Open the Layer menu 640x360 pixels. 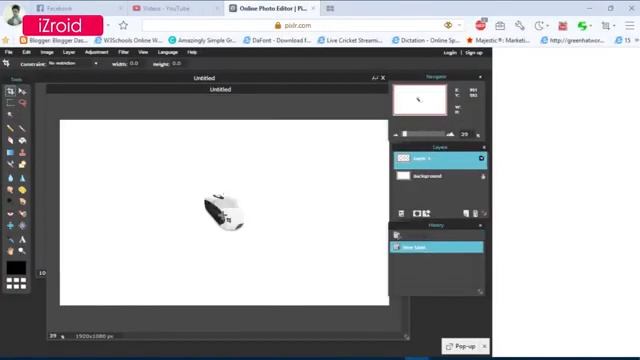tap(69, 52)
